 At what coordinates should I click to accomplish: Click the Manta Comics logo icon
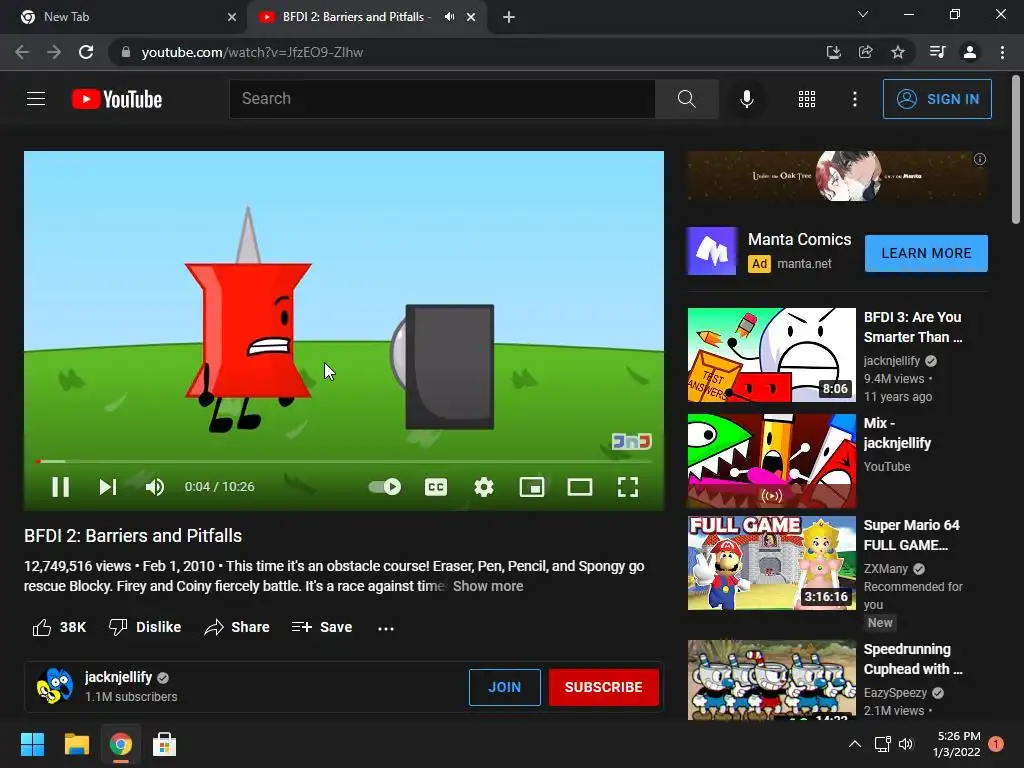tap(712, 251)
